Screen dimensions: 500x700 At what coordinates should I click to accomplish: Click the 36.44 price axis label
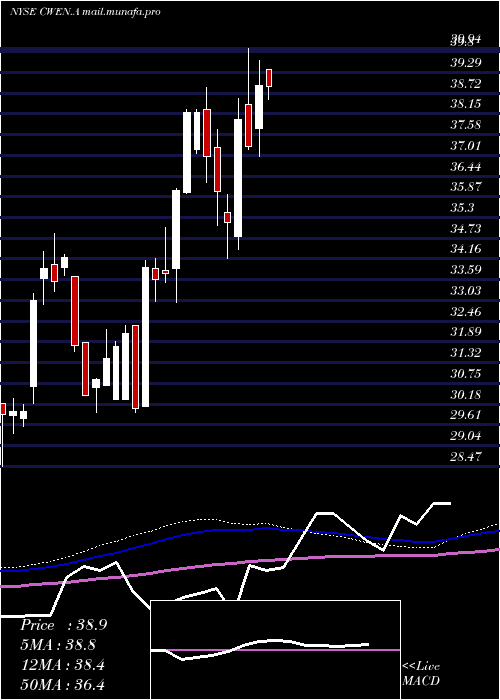[466, 167]
